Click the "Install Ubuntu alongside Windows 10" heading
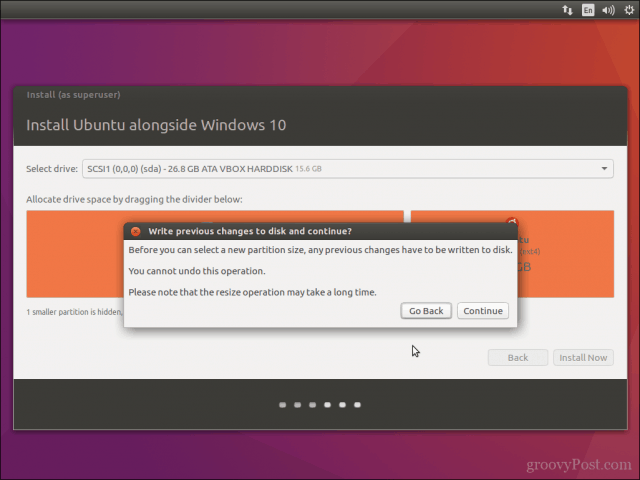Screen dimensions: 640x480 click(156, 125)
